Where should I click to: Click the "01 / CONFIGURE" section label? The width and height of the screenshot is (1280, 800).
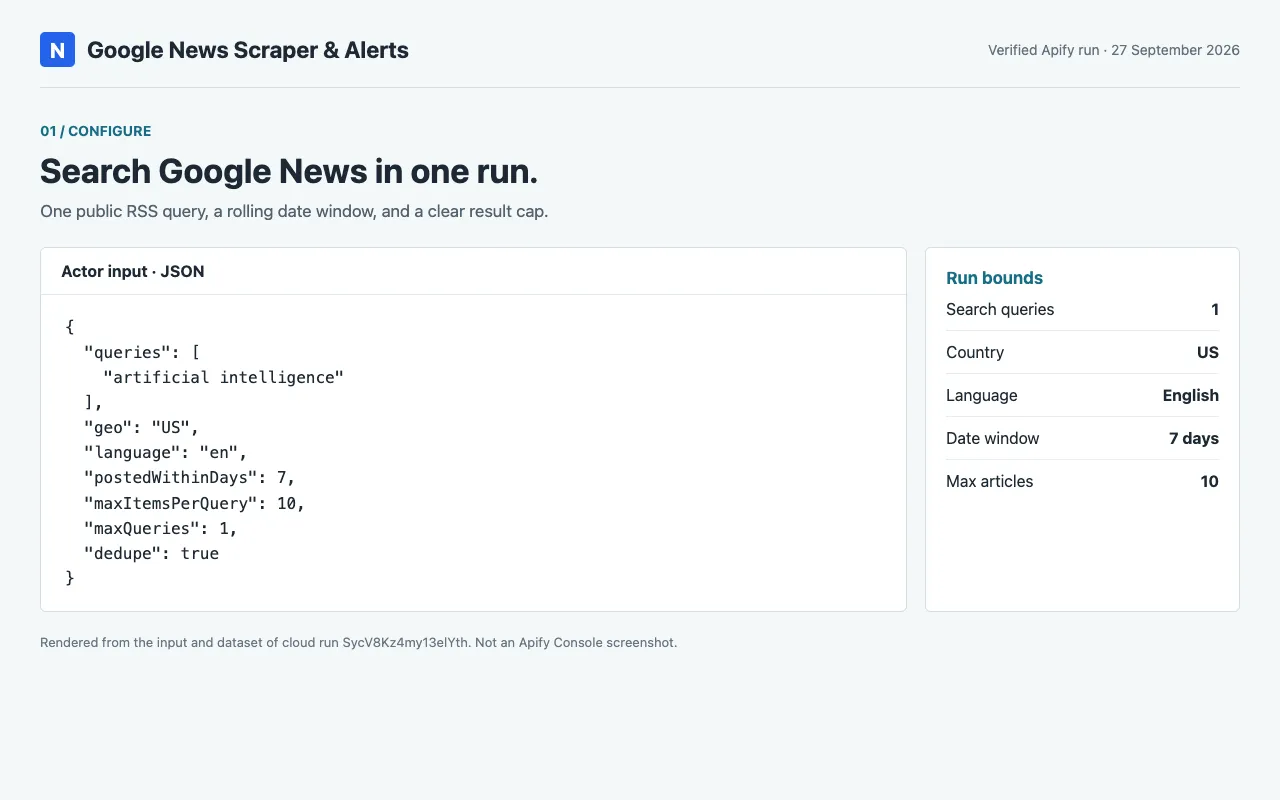pos(96,131)
